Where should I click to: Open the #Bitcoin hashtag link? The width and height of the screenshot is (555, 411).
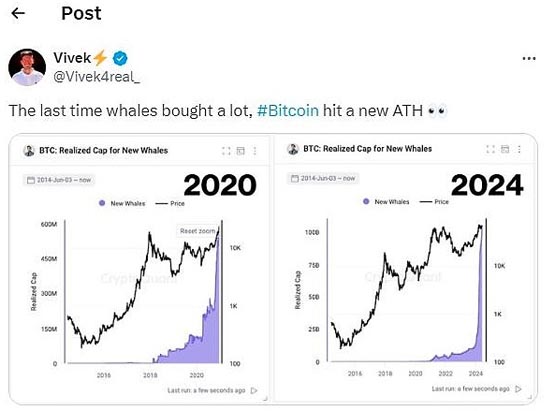click(x=288, y=110)
